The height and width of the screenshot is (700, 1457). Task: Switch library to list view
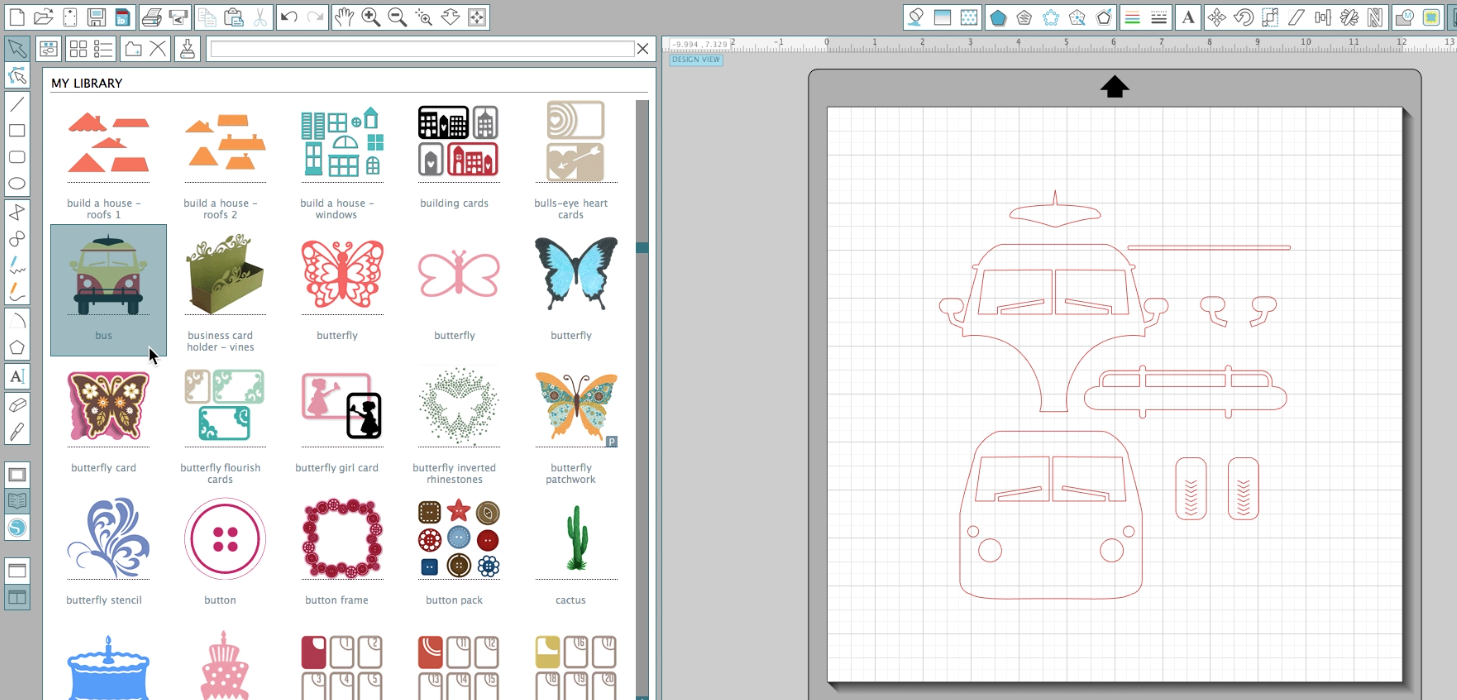103,48
